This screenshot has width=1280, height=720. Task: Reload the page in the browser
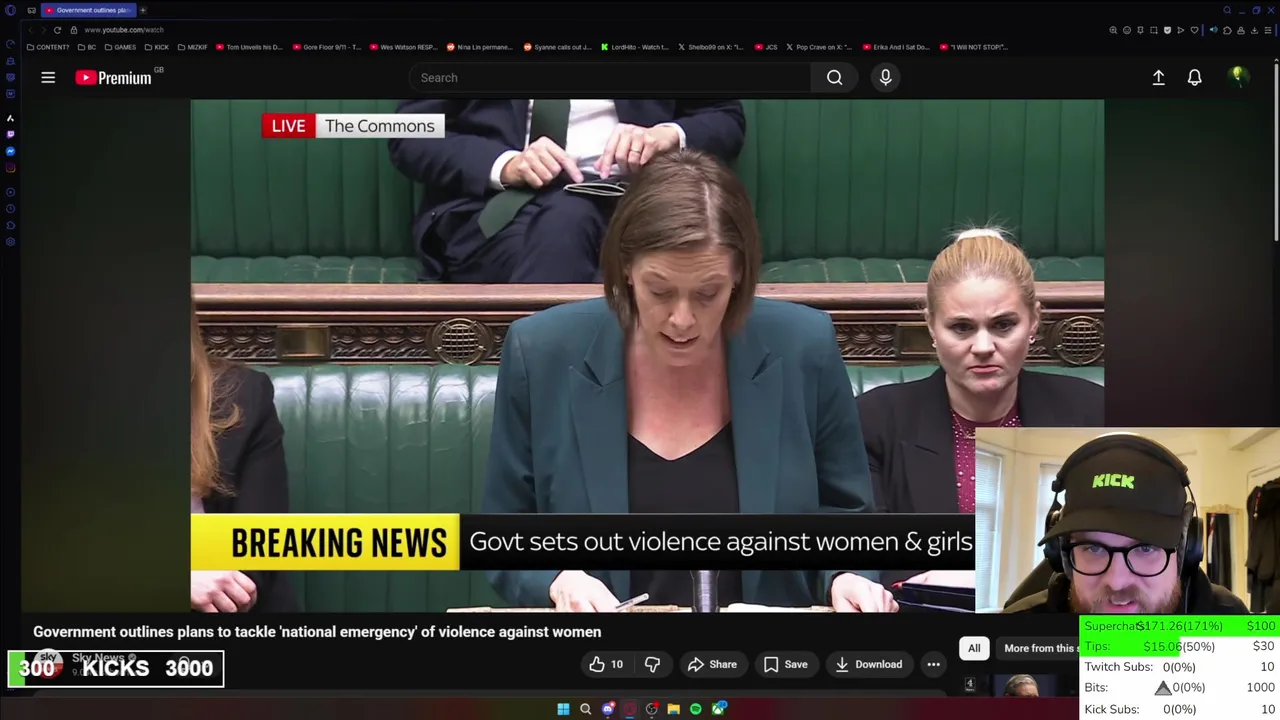coord(57,30)
